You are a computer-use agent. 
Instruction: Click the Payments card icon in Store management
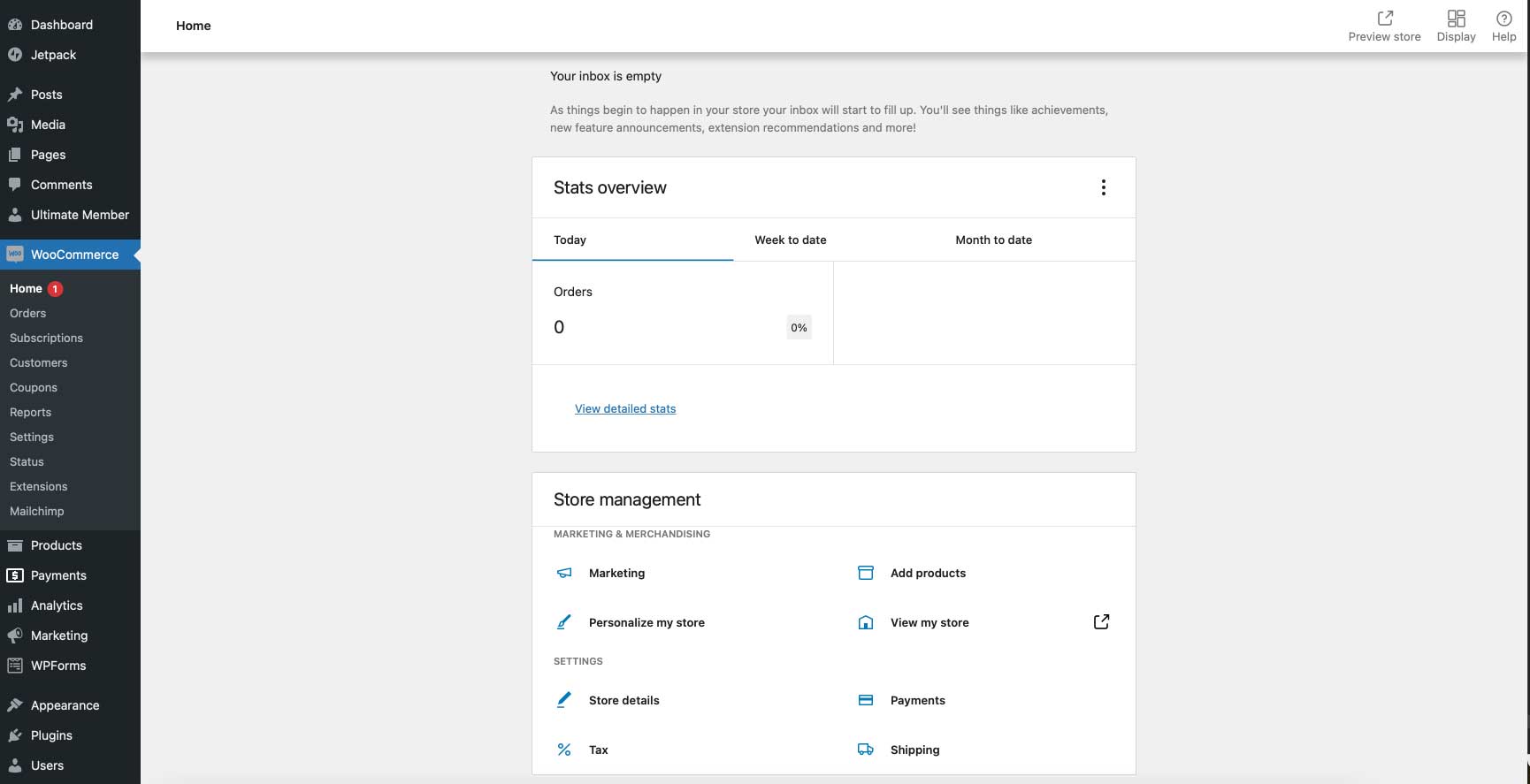866,700
